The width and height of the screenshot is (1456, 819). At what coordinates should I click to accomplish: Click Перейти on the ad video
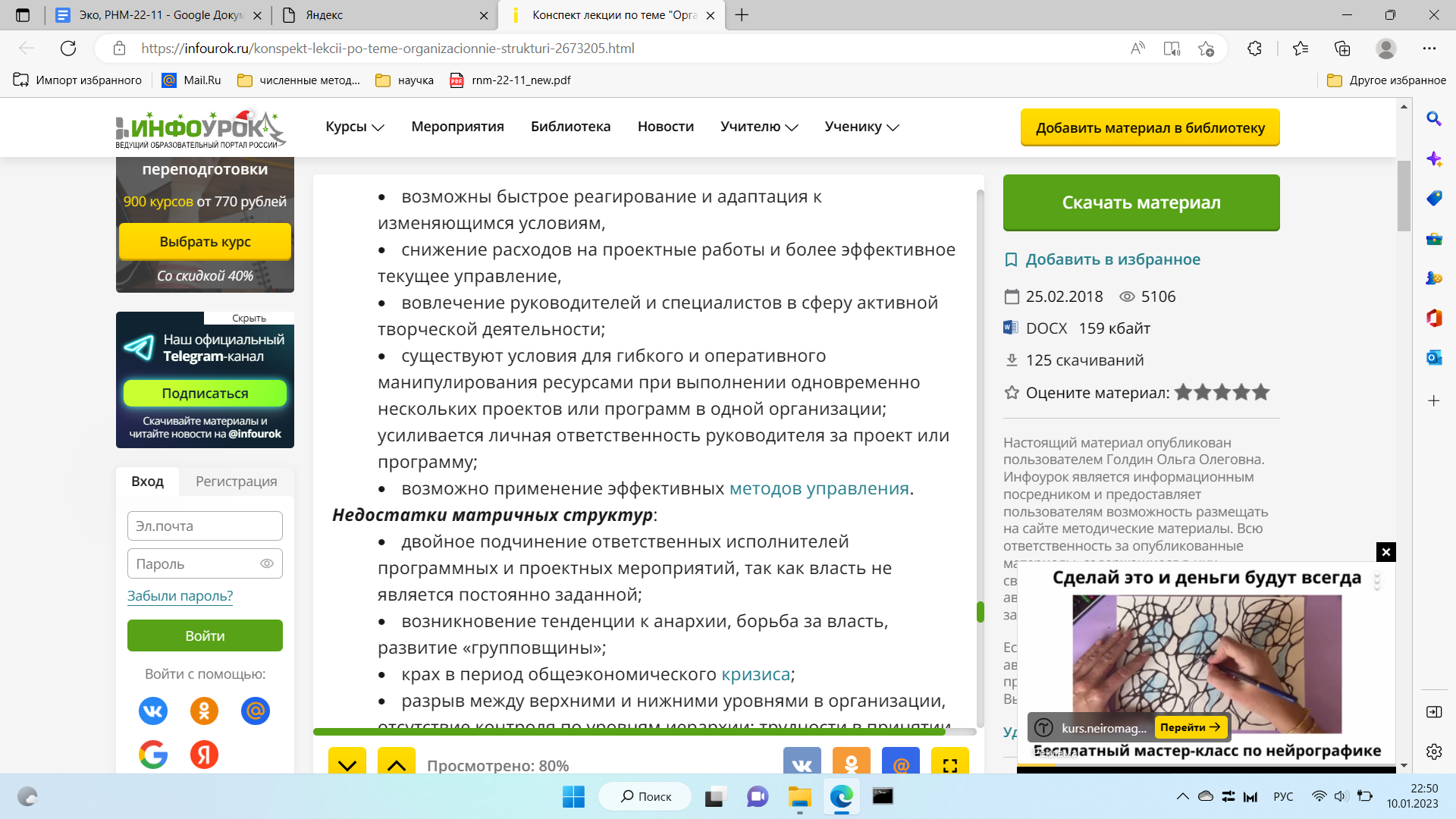click(x=1191, y=727)
